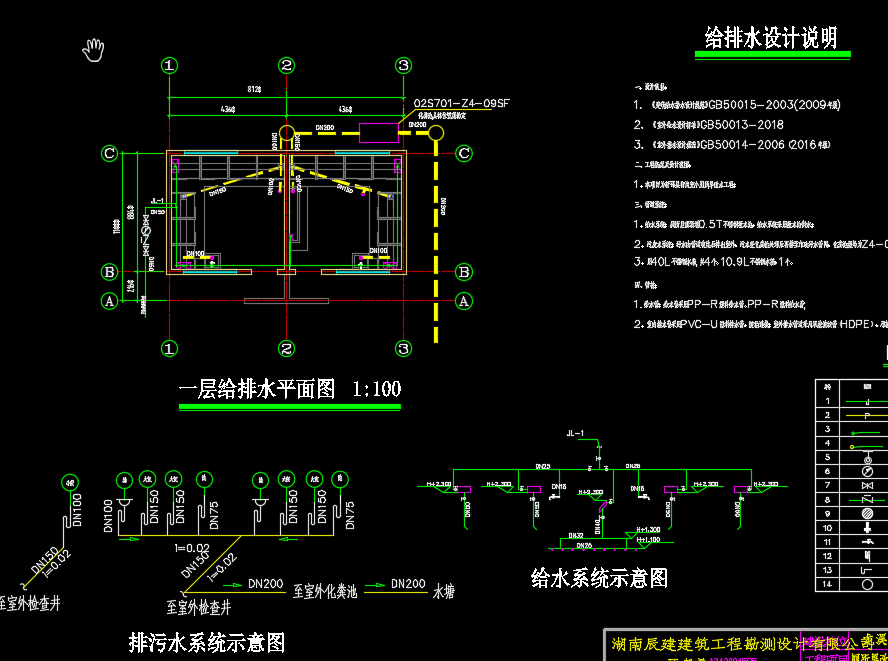888x661 pixels.
Task: Select grid axis bubble 2 above the plan
Action: (287, 65)
